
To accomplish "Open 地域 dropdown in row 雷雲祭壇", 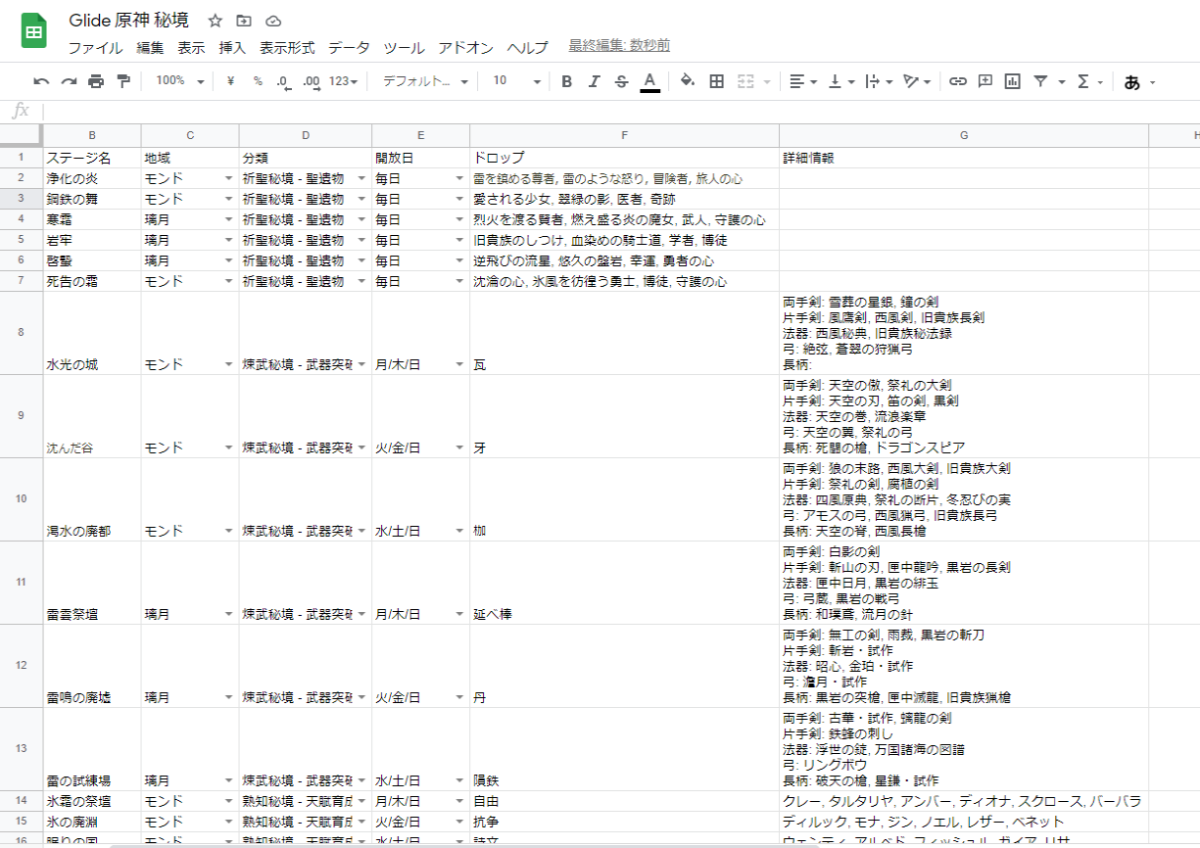I will point(229,615).
